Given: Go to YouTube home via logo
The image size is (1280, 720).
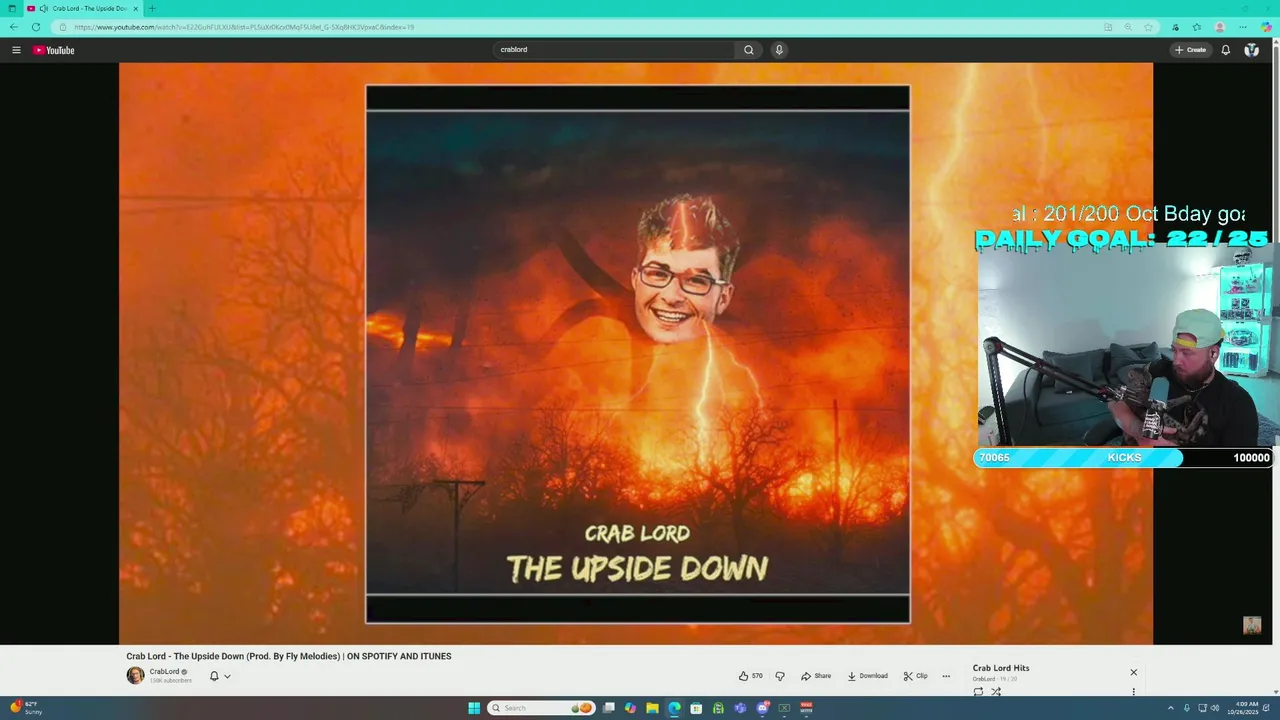Looking at the screenshot, I should [x=54, y=50].
